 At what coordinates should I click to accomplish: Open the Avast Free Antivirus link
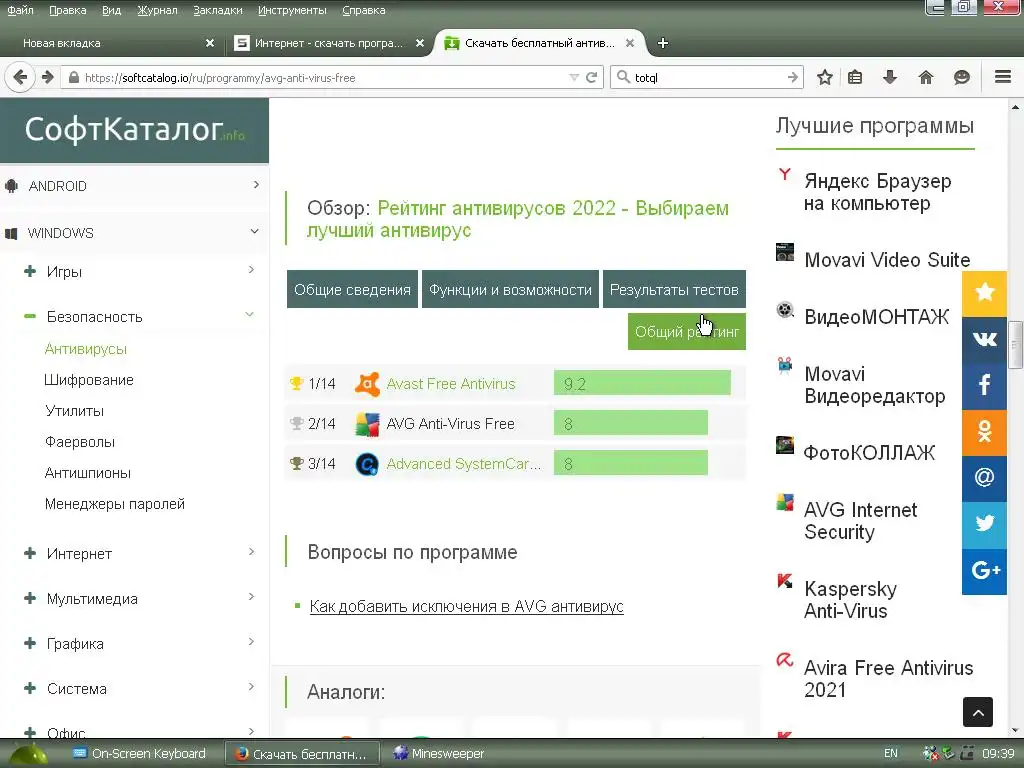[451, 384]
